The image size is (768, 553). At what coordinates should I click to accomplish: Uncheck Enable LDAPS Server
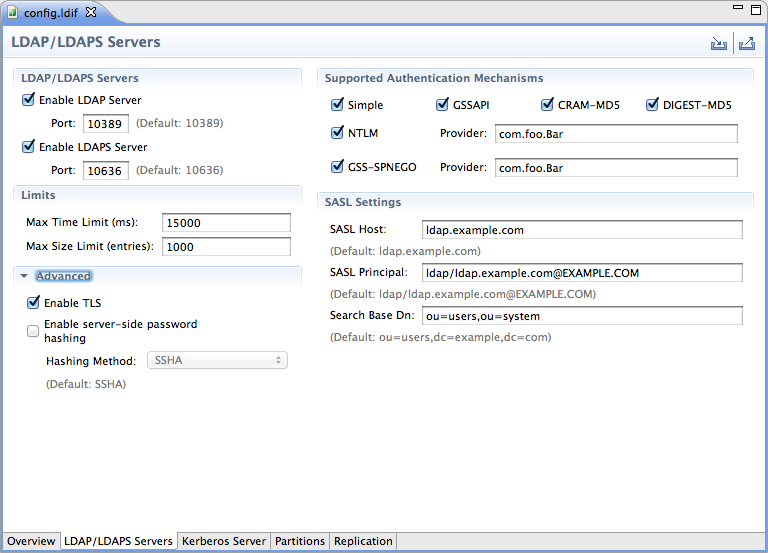[28, 147]
